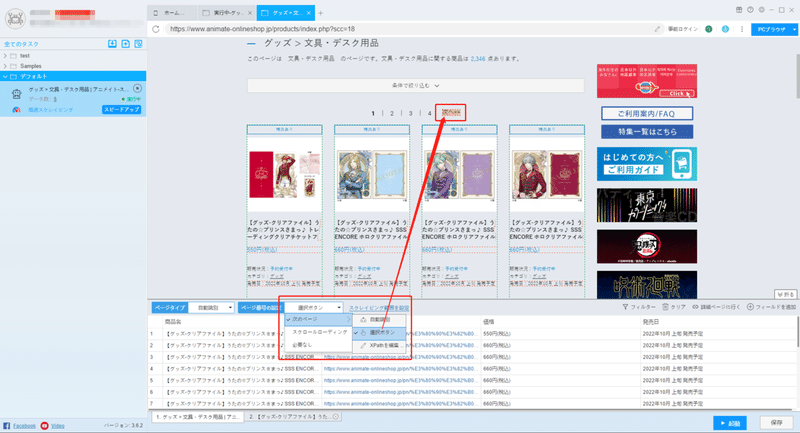Switch to the 実行中-グッ… tab
This screenshot has height=433, width=800.
[227, 13]
